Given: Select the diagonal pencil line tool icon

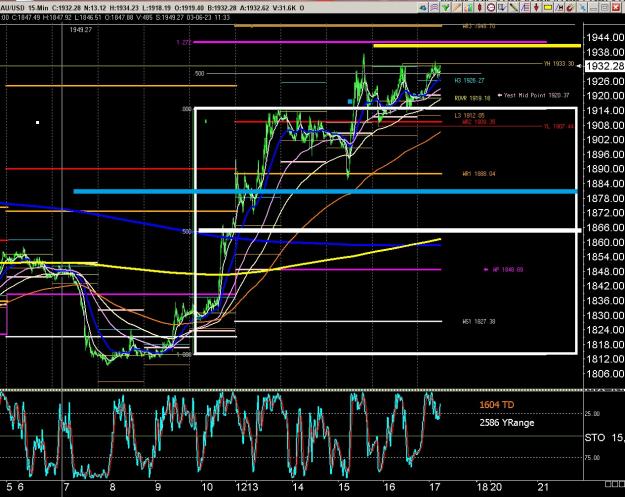Looking at the screenshot, I should [457, 8].
